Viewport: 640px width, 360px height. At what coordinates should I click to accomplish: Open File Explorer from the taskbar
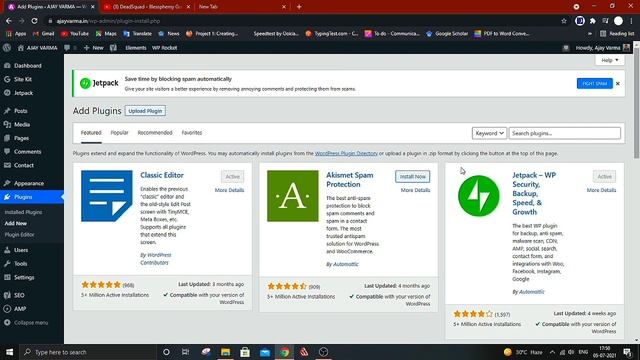225,352
